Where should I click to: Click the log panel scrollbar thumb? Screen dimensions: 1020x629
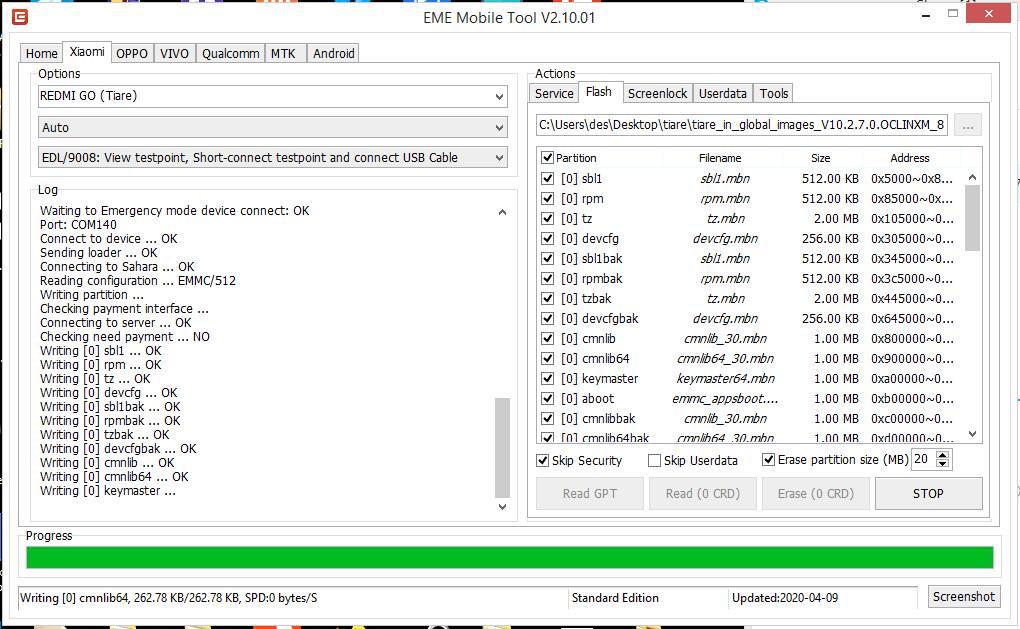[x=502, y=448]
